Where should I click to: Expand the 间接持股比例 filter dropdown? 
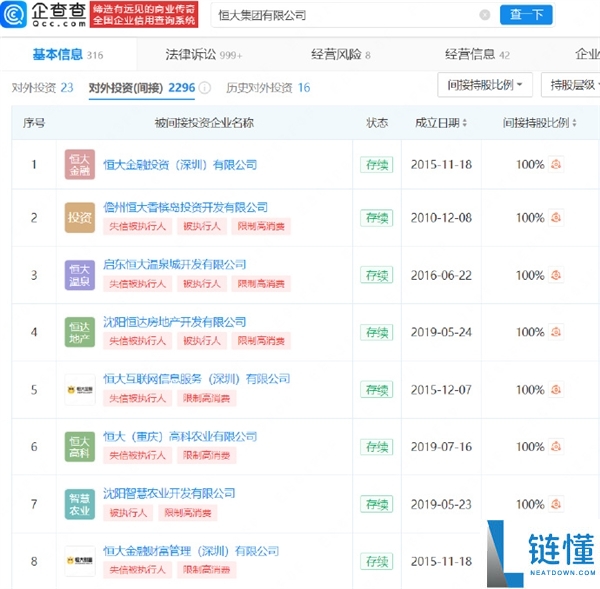485,85
